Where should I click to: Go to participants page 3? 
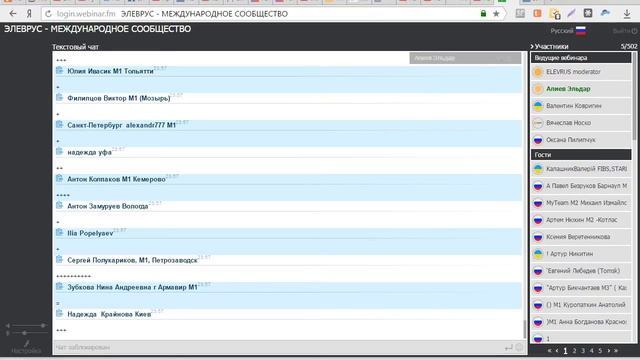point(583,351)
